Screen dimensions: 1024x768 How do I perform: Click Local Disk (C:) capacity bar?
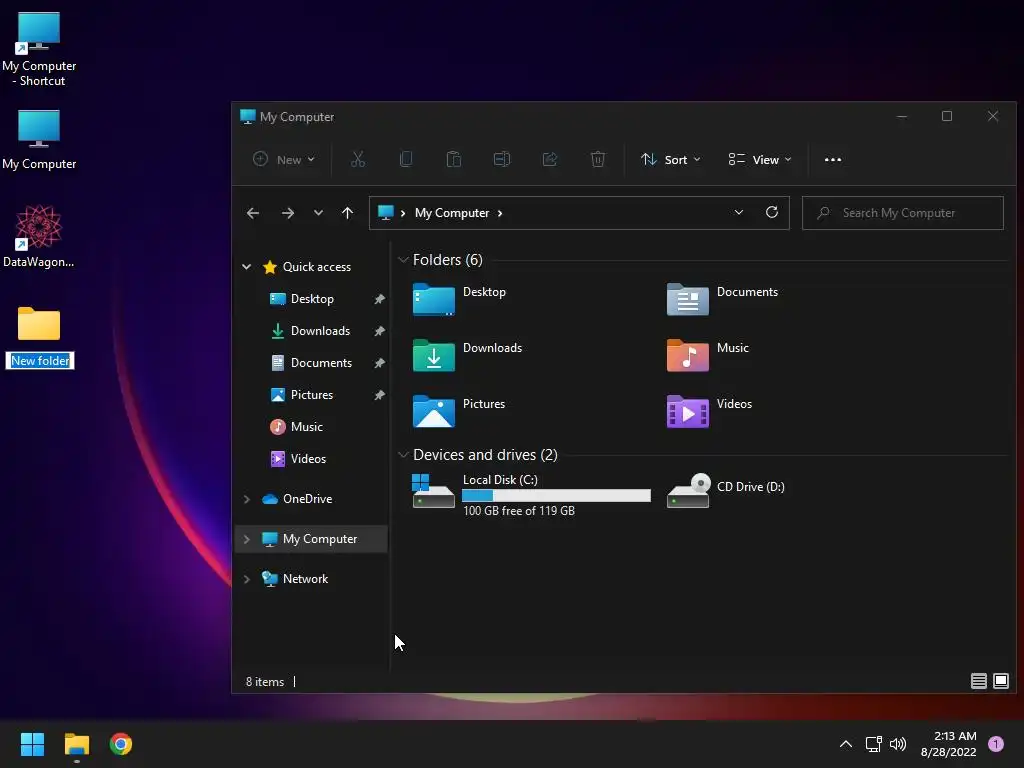(x=556, y=496)
